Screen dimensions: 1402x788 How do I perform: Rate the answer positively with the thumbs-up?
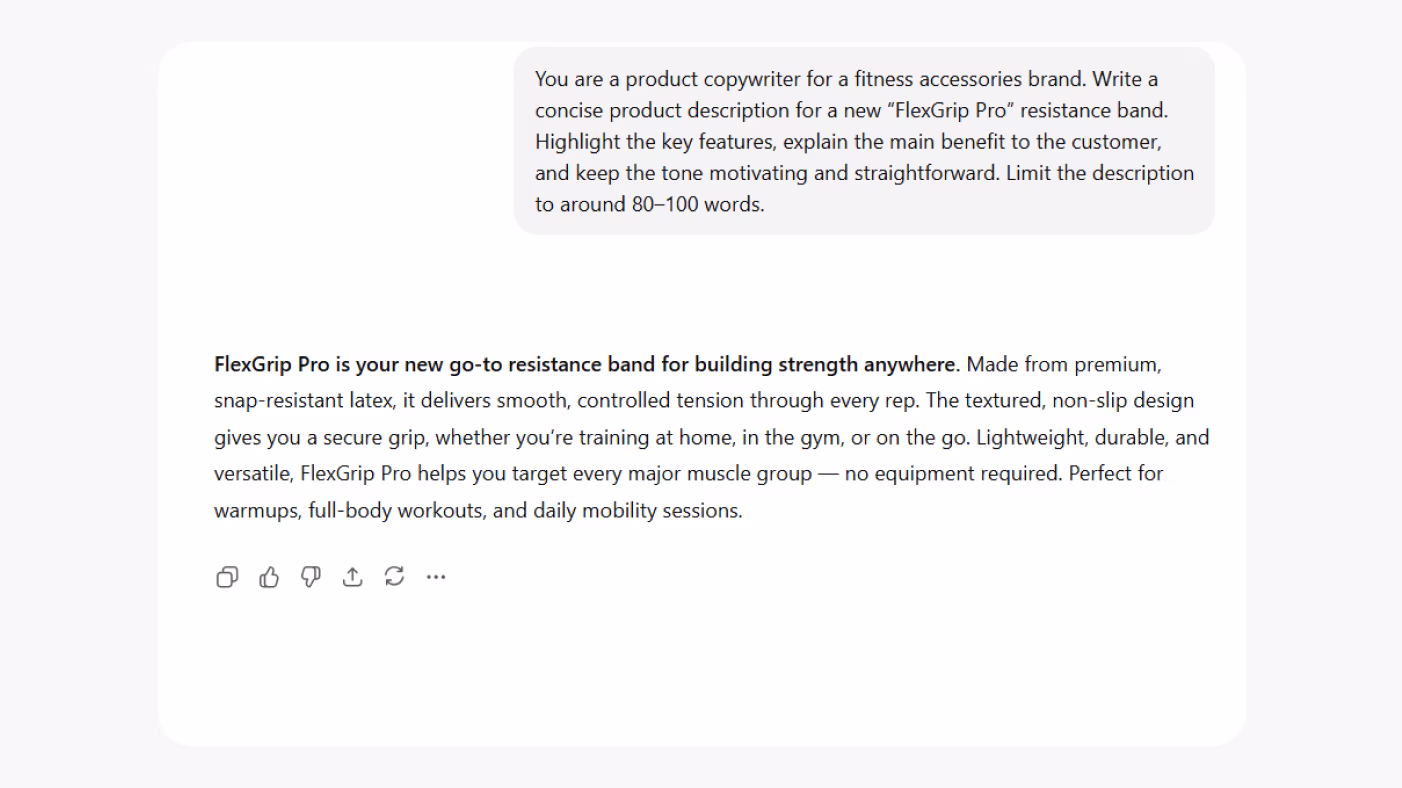click(268, 576)
